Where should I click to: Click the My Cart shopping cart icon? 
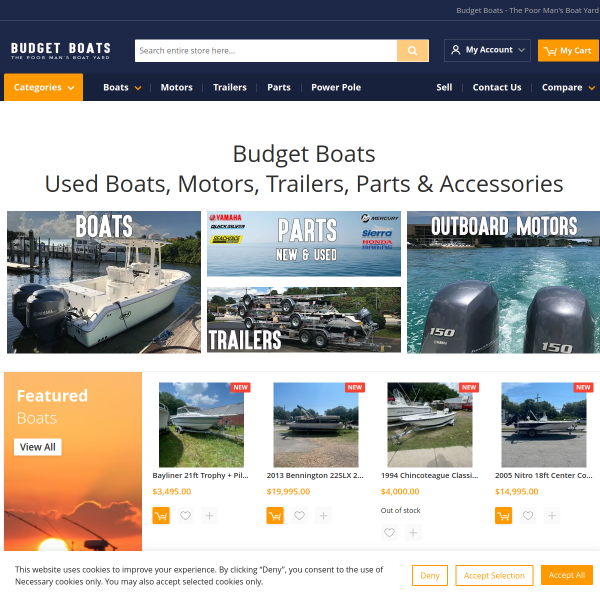click(x=550, y=51)
